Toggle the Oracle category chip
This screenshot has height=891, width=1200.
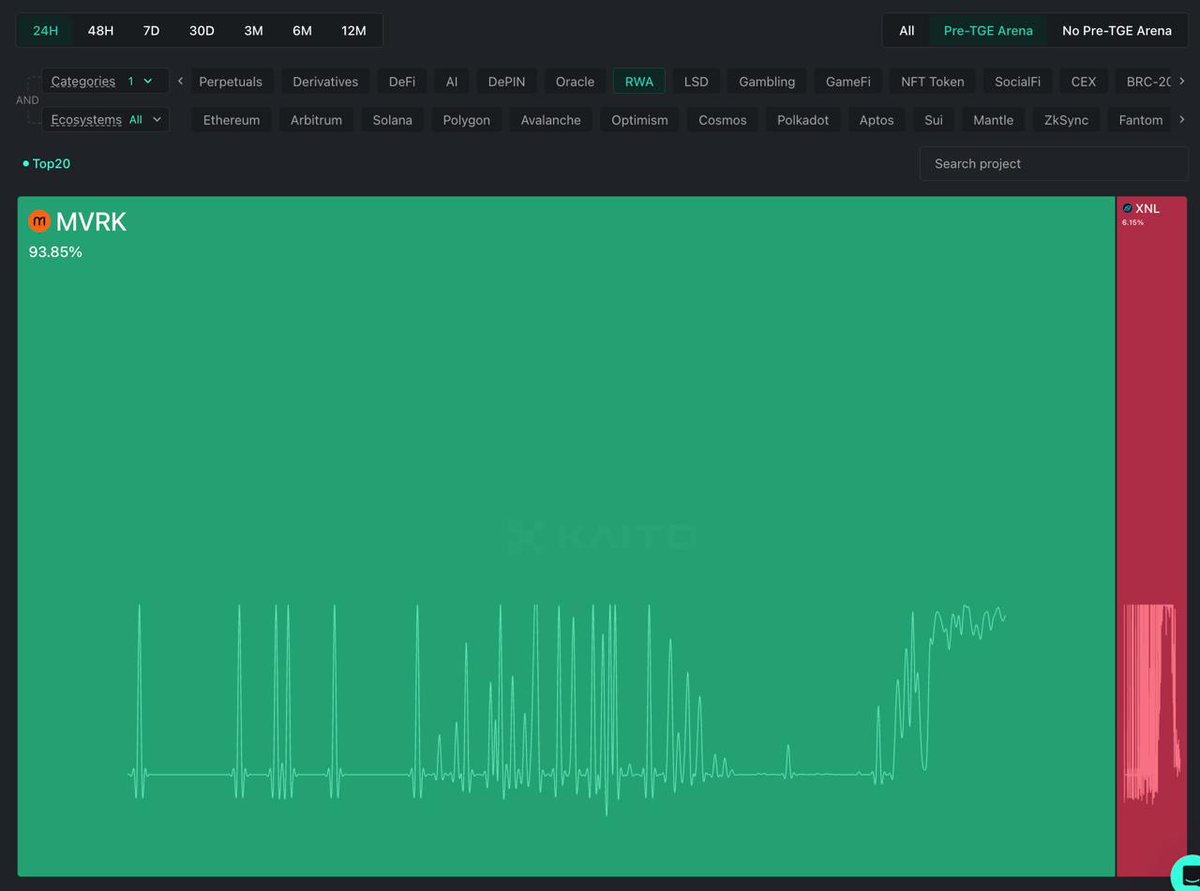point(575,82)
